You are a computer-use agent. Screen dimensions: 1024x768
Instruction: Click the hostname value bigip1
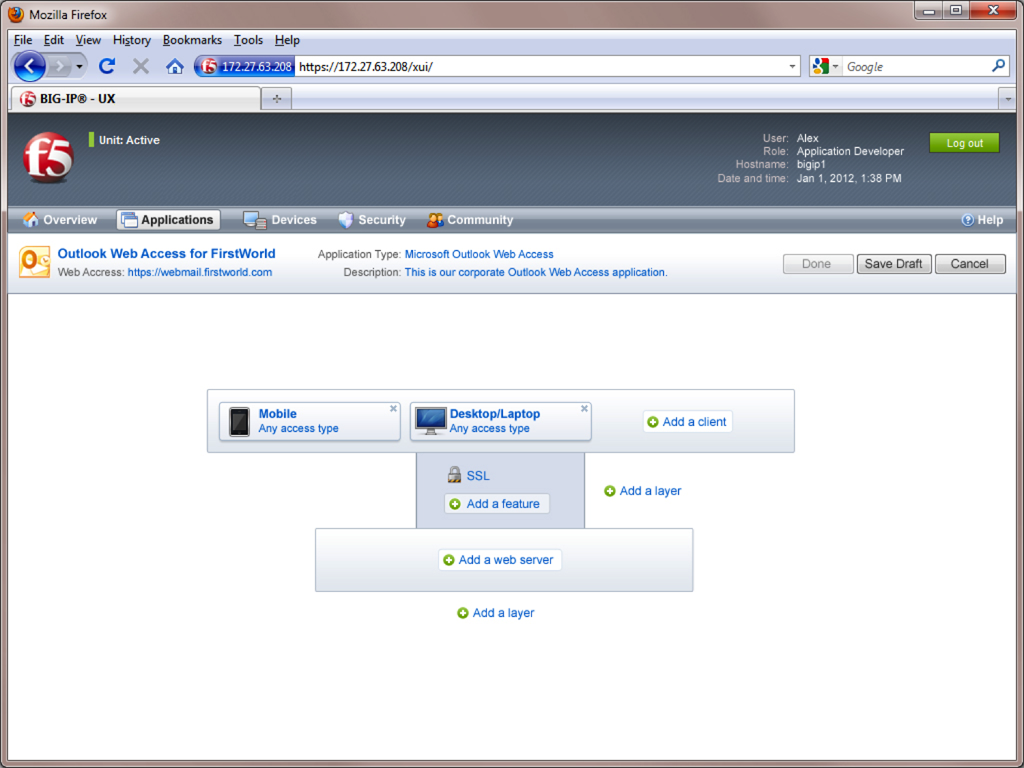(811, 165)
